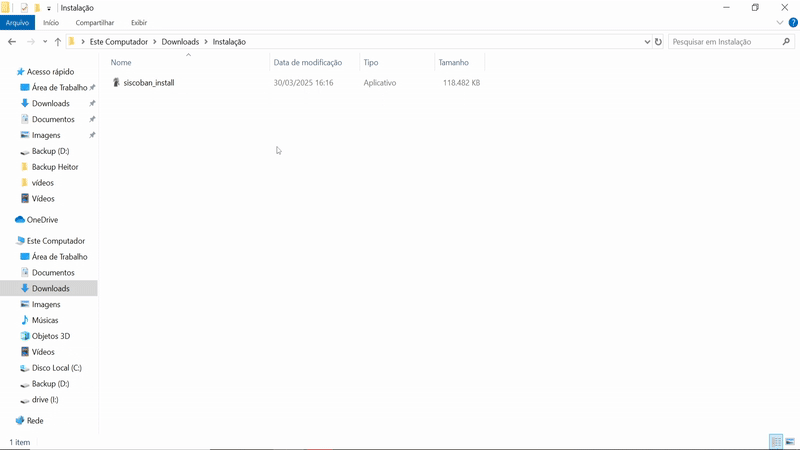
Task: Open pinned Downloads under Acesso rápido
Action: (x=51, y=104)
